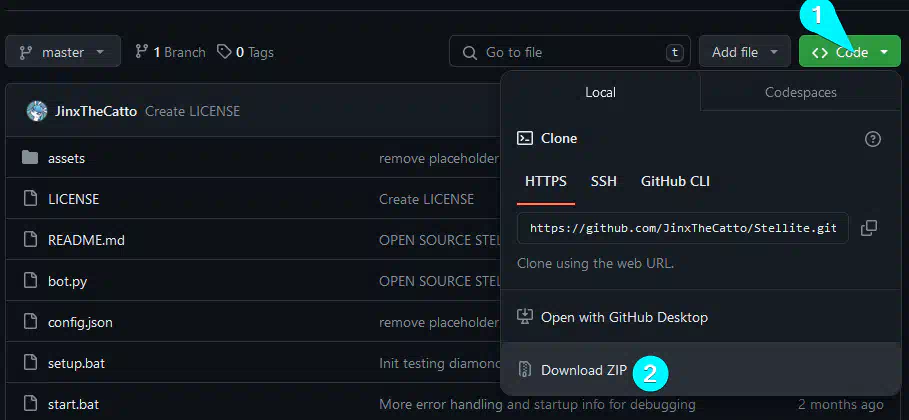Click the Clone help question mark icon
The width and height of the screenshot is (909, 420).
[872, 139]
